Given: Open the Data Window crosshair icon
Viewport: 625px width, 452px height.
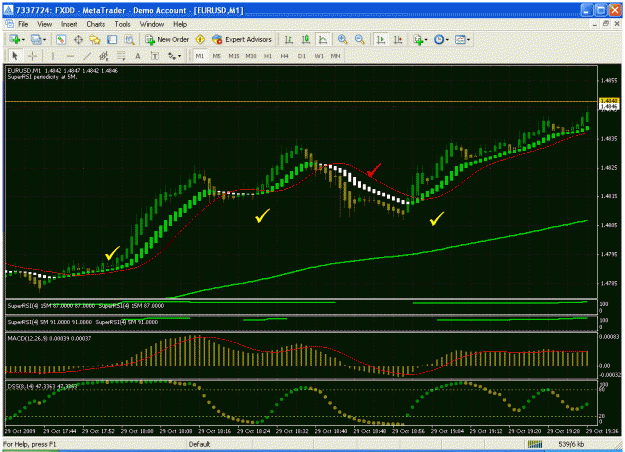Looking at the screenshot, I should [78, 39].
